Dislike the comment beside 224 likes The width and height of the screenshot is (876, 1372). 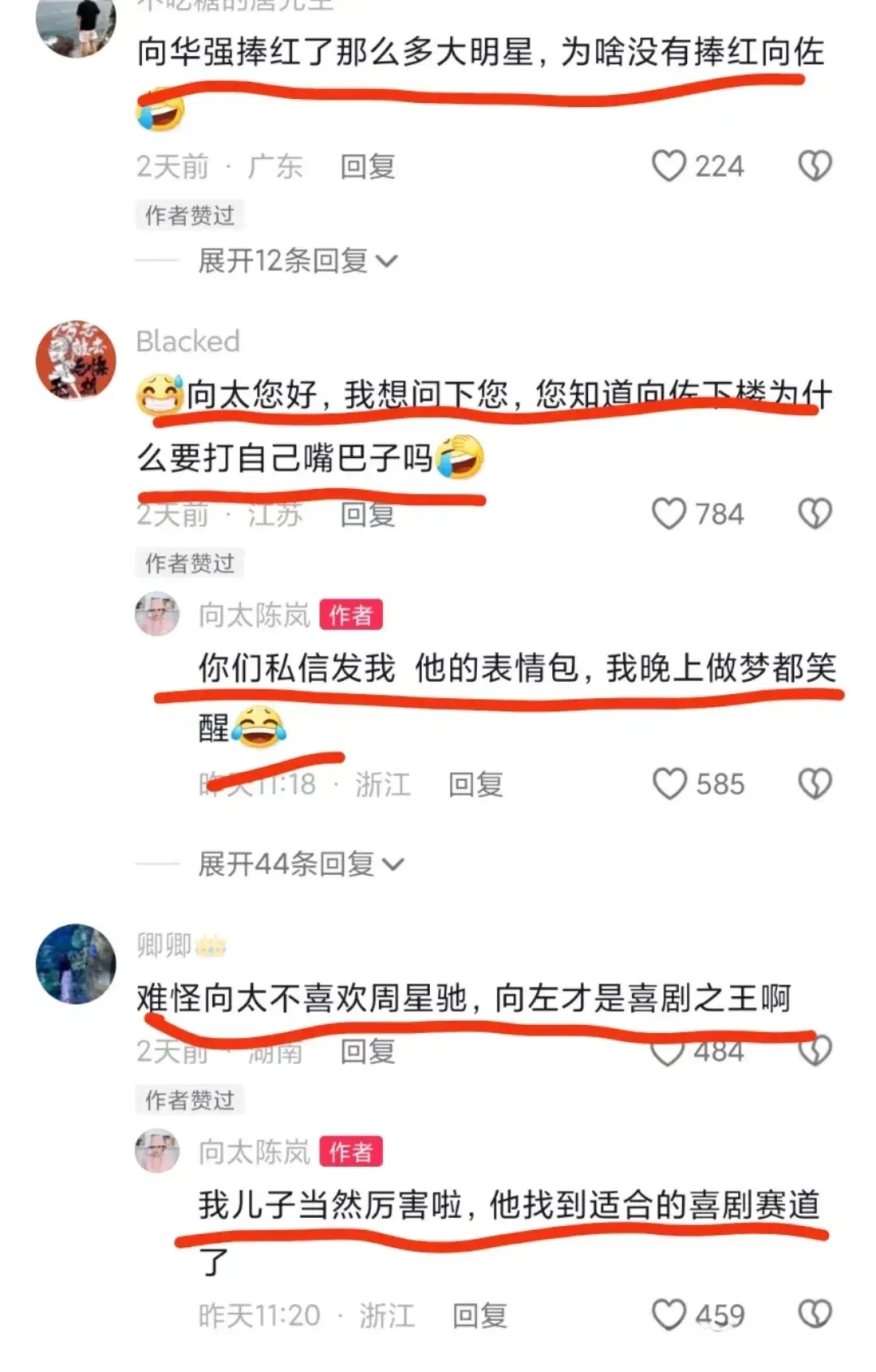814,166
